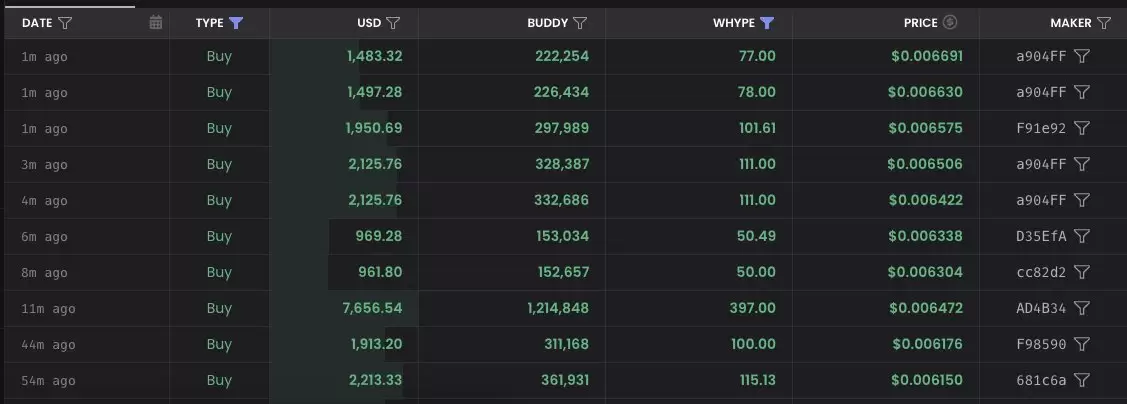Click the 7,656.54 USD volume bar
Image resolution: width=1127 pixels, height=404 pixels.
(x=344, y=308)
